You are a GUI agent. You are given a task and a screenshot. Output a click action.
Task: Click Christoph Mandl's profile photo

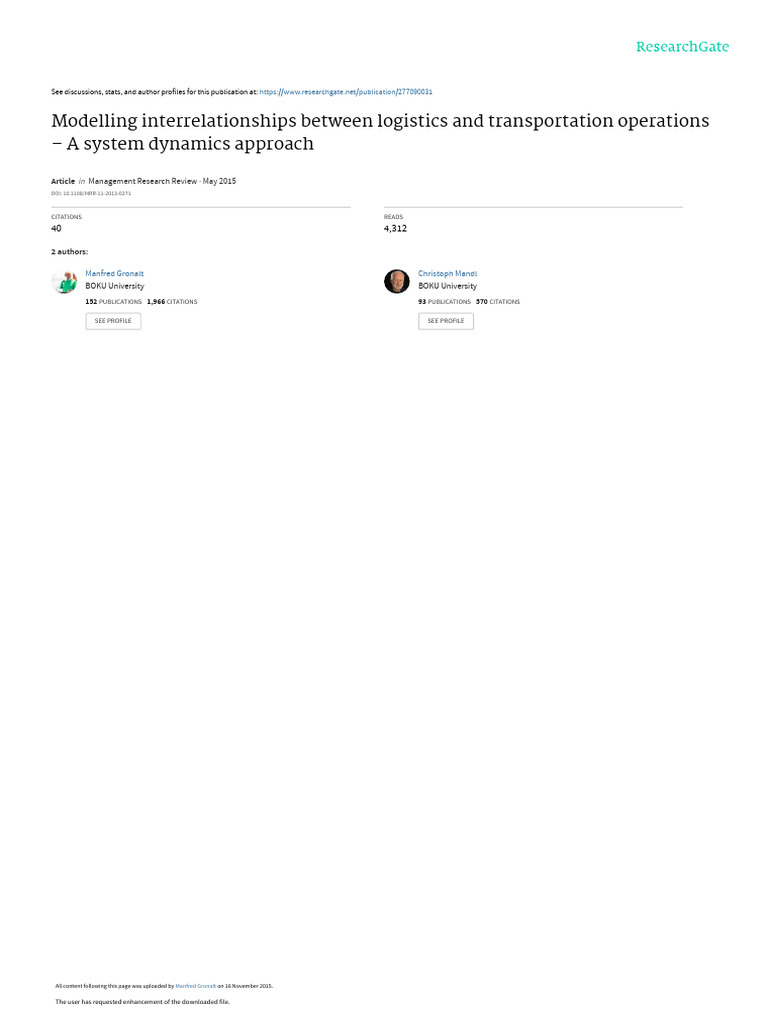coord(396,281)
